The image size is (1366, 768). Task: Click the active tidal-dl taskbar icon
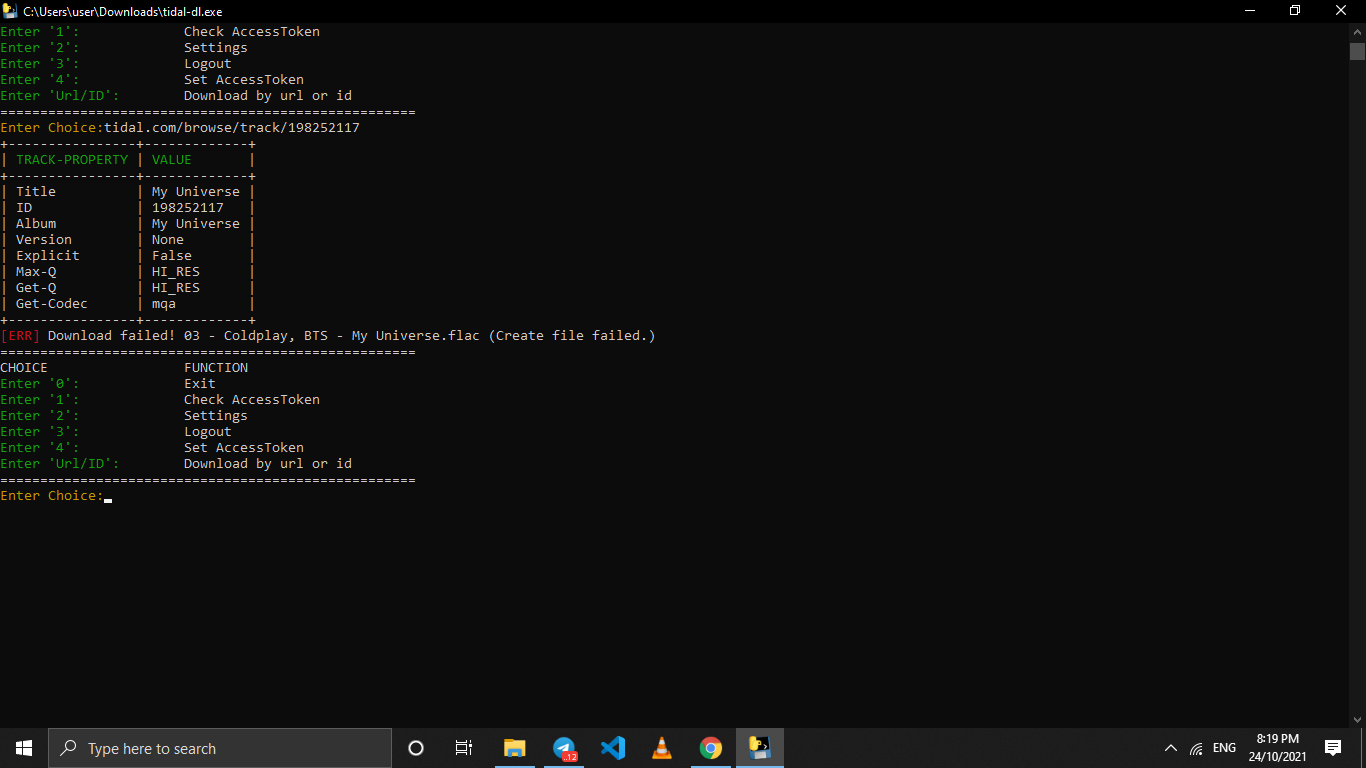click(759, 747)
